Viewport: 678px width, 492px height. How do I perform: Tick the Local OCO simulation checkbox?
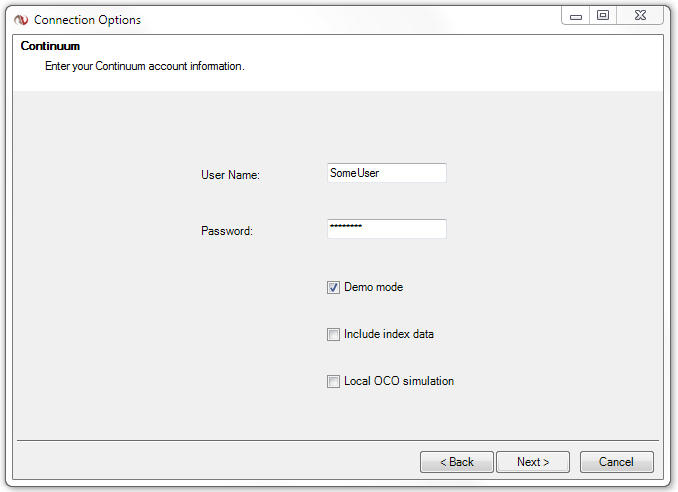pyautogui.click(x=333, y=381)
